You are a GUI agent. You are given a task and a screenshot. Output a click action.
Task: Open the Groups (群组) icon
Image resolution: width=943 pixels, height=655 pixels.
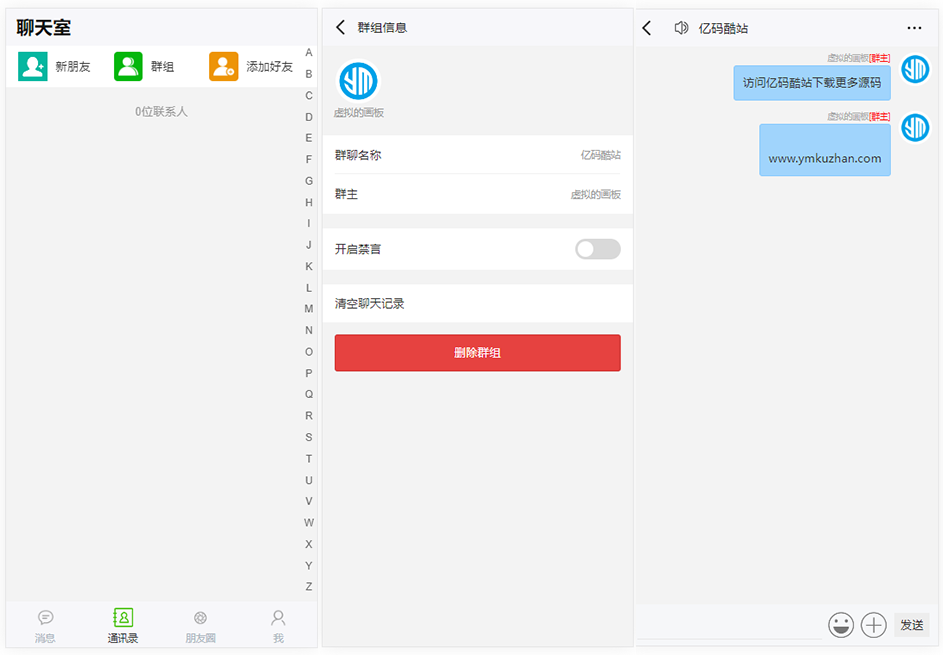[128, 67]
